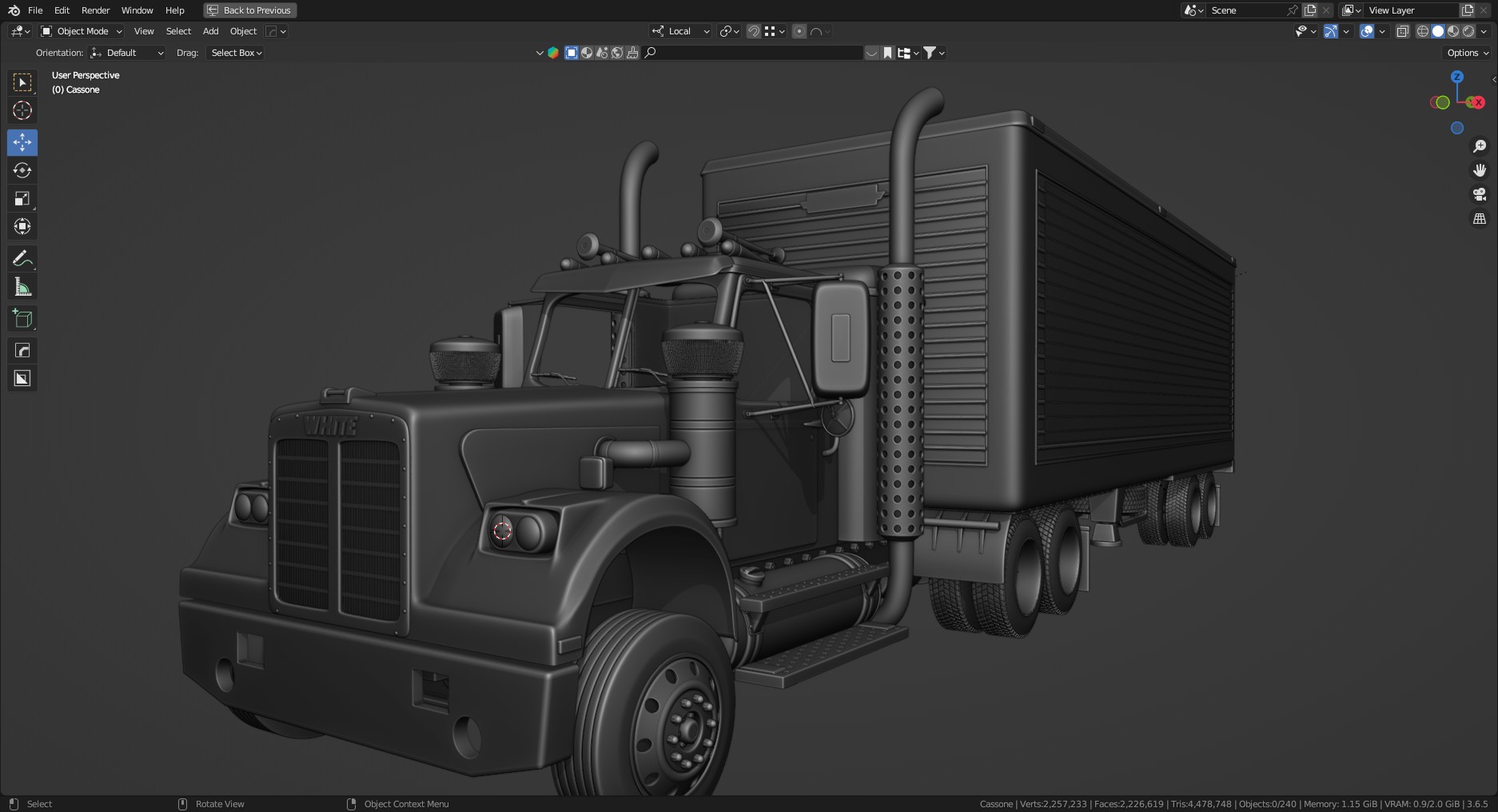Switch to Rendered viewport shading
This screenshot has width=1498, height=812.
(1468, 31)
